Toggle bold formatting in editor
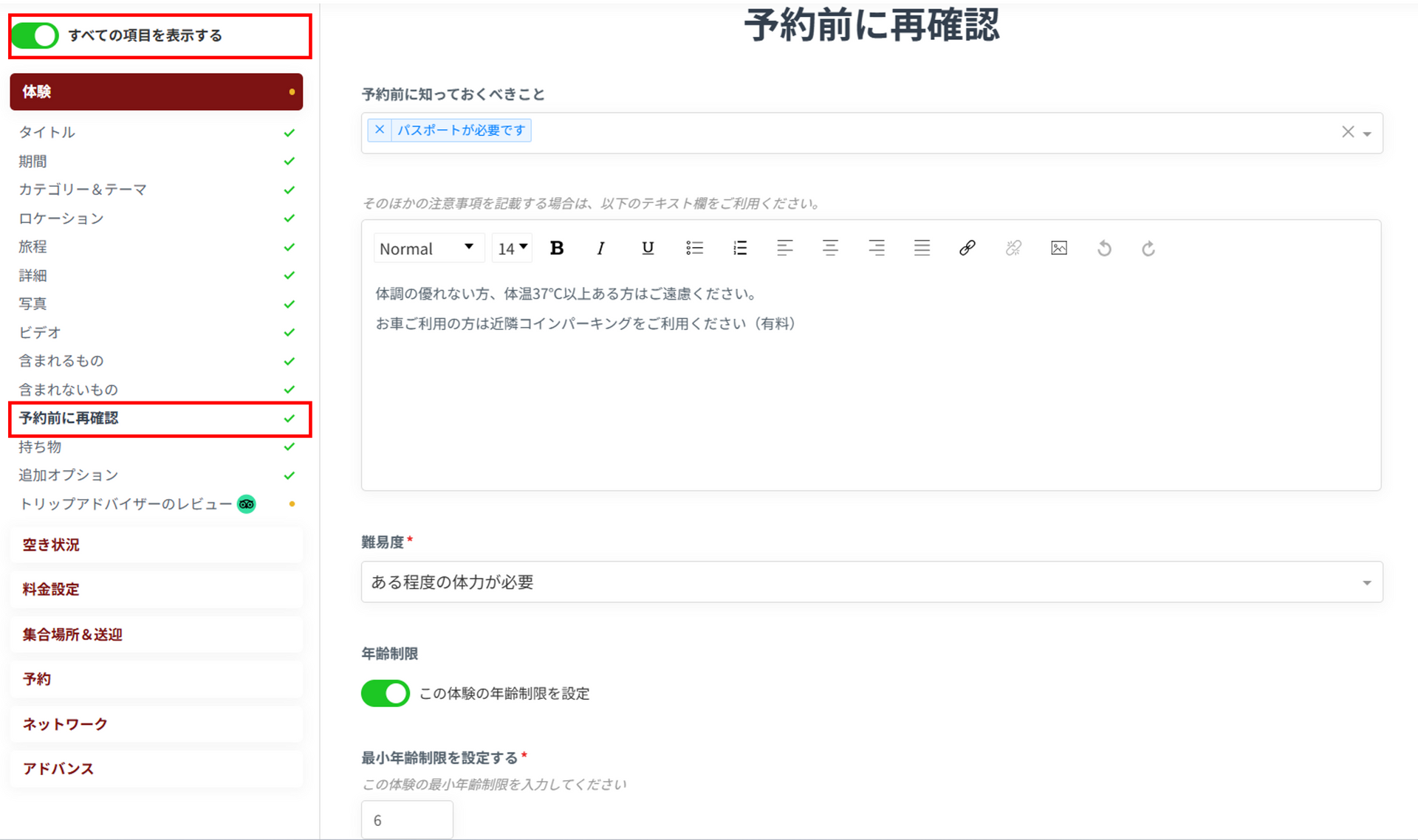This screenshot has height=840, width=1418. (x=557, y=249)
